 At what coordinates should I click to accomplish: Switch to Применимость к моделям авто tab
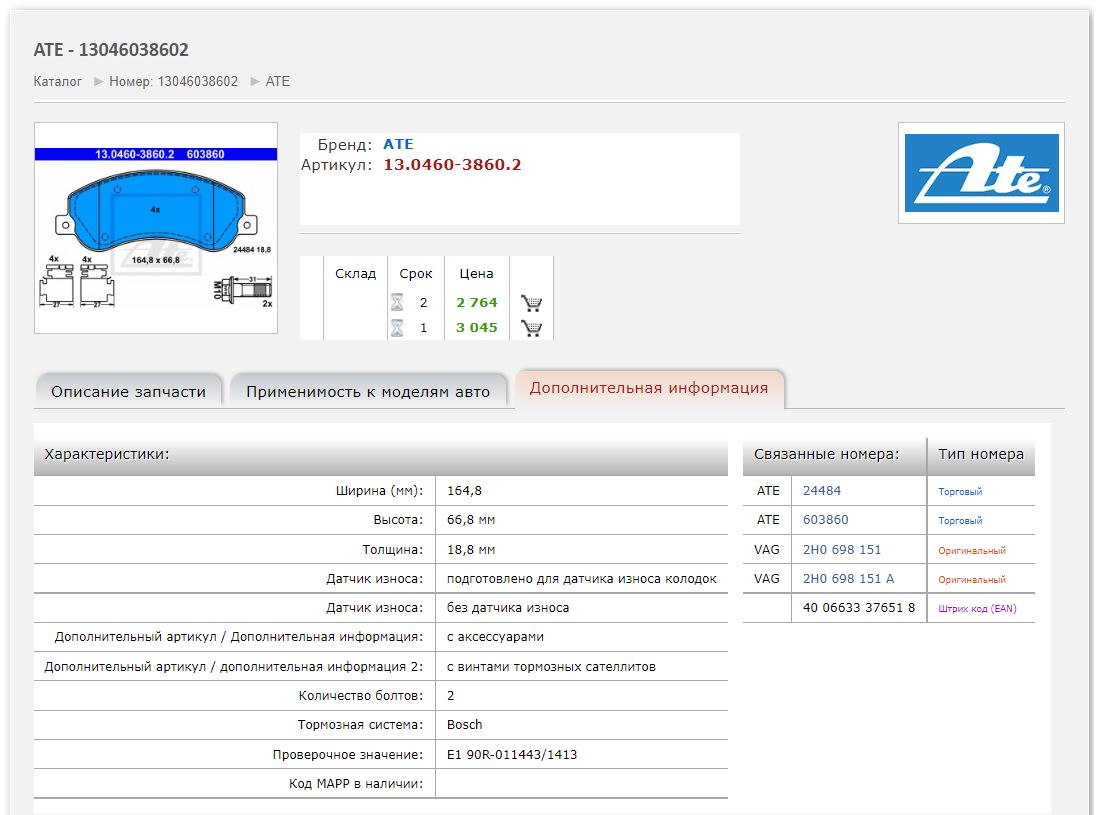368,392
